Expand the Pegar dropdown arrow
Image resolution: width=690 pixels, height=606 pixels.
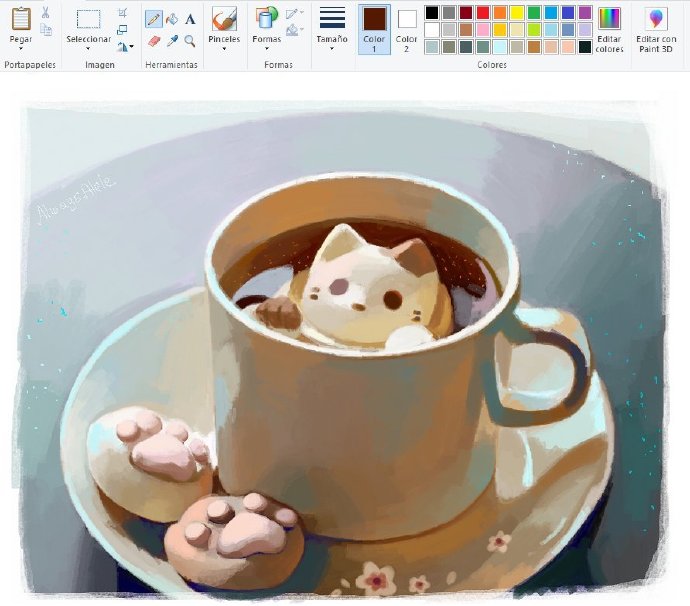(21, 48)
